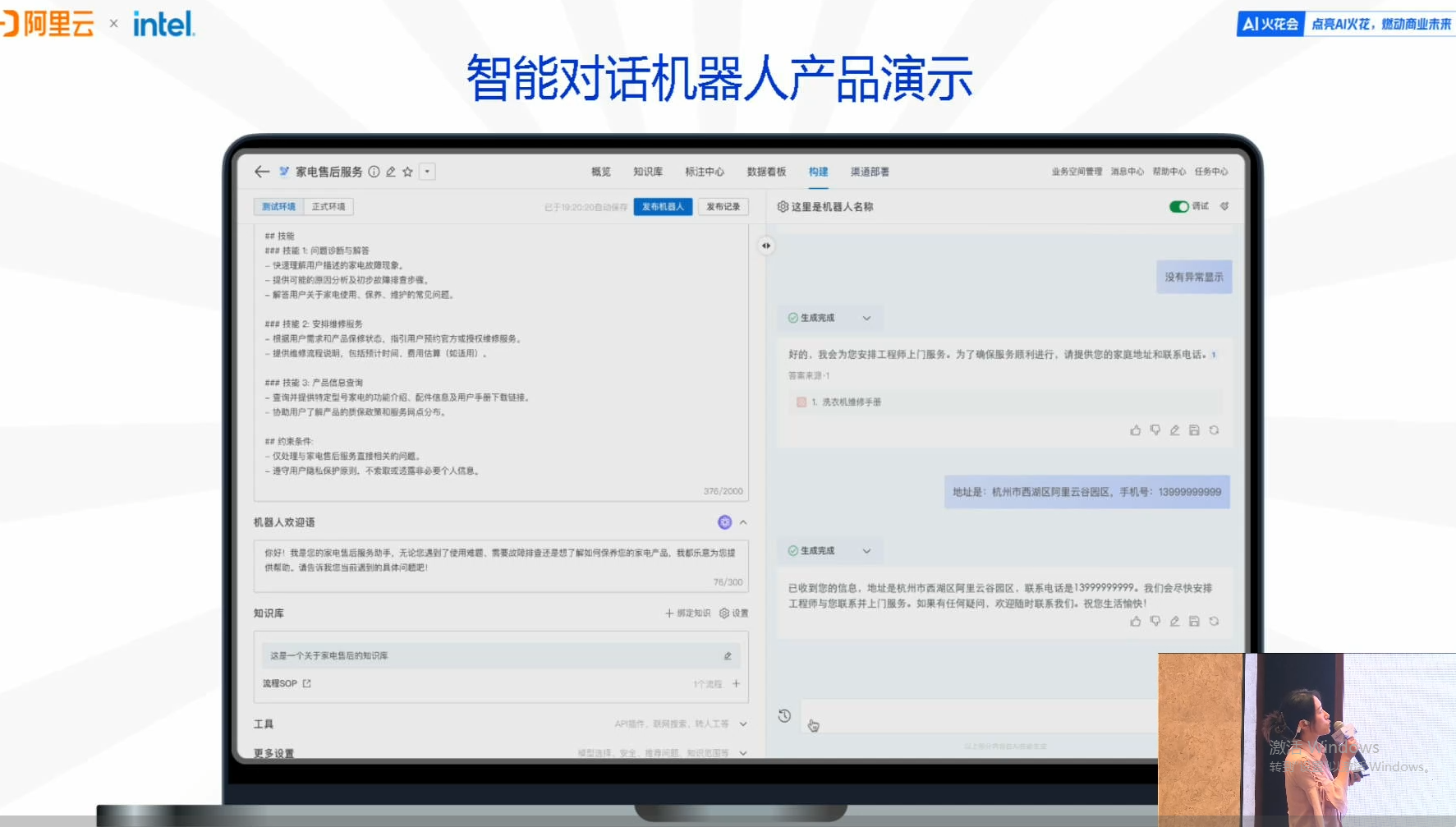Click the regenerate icon under the last reply
1456x827 pixels.
click(1215, 622)
